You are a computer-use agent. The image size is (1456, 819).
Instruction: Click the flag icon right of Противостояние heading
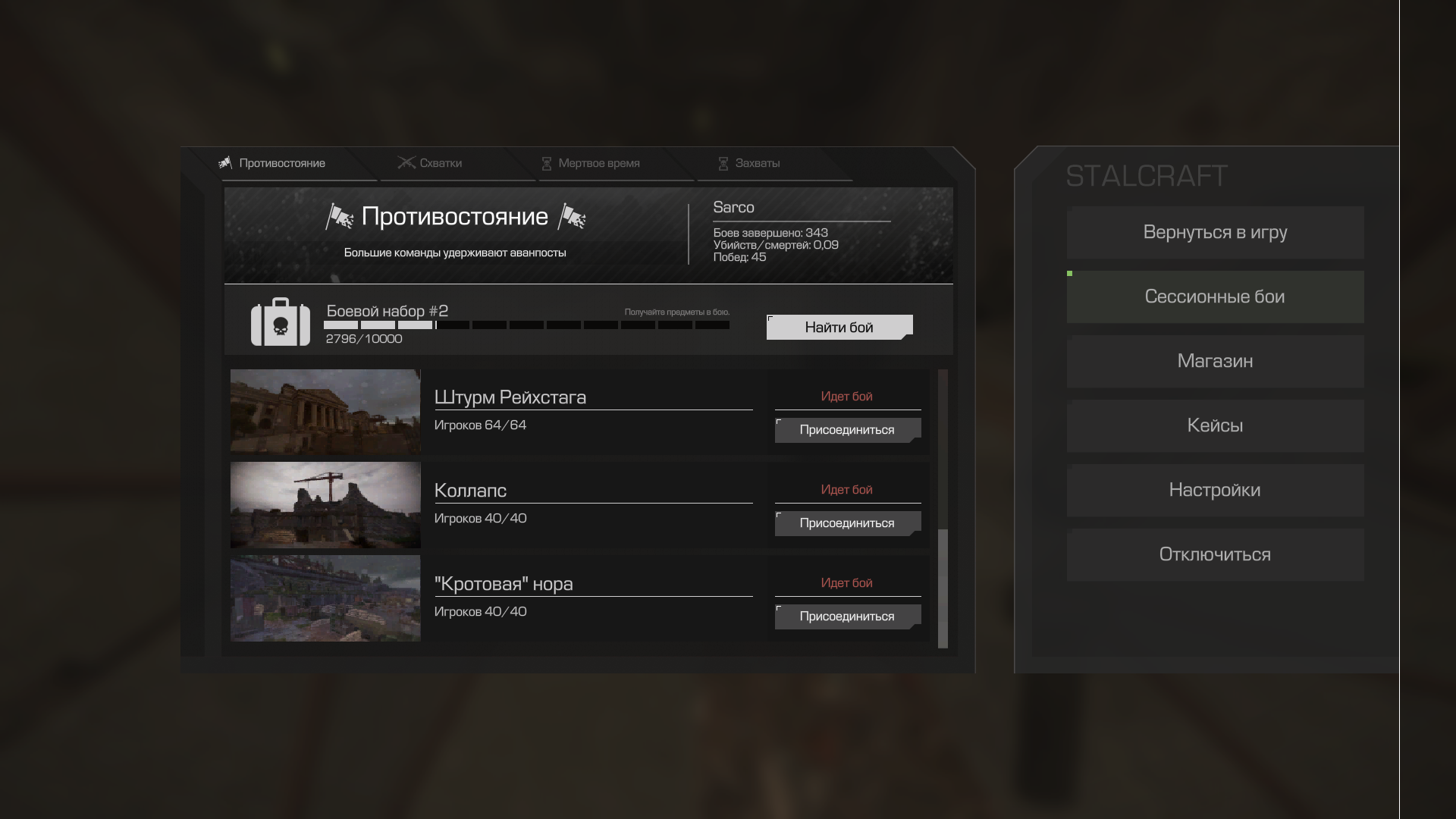pos(572,217)
